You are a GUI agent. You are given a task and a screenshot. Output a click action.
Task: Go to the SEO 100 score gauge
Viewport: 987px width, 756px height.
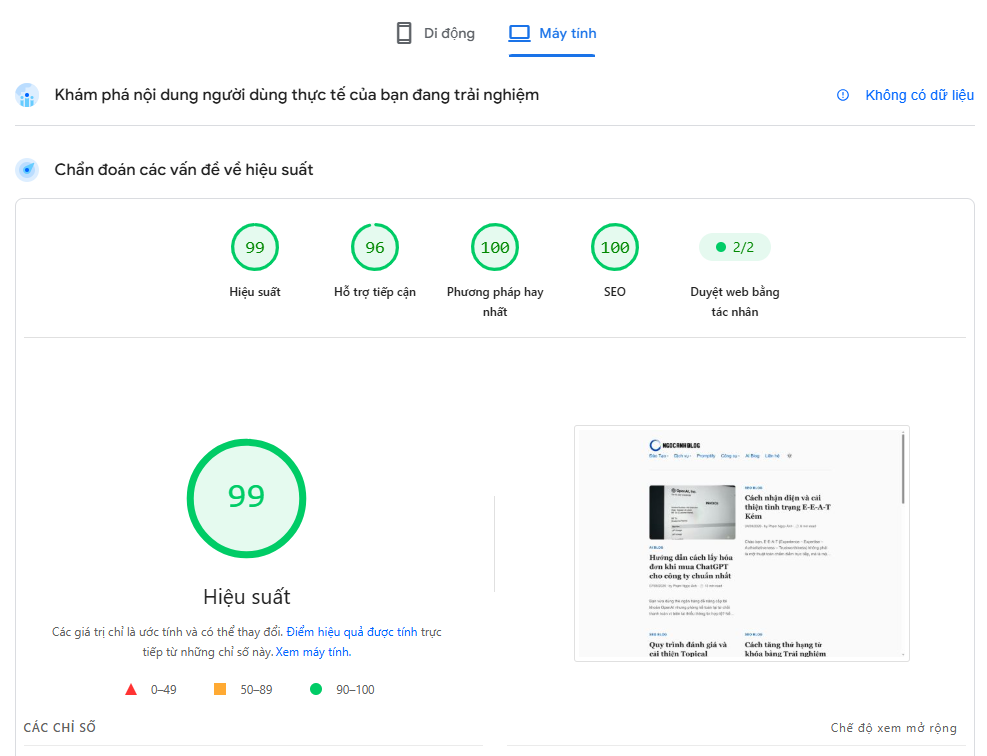615,247
